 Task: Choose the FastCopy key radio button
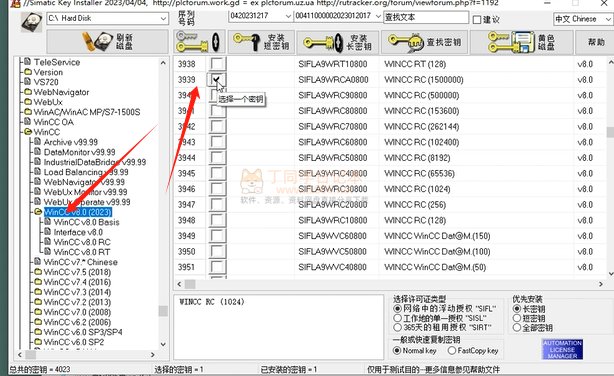coord(451,350)
